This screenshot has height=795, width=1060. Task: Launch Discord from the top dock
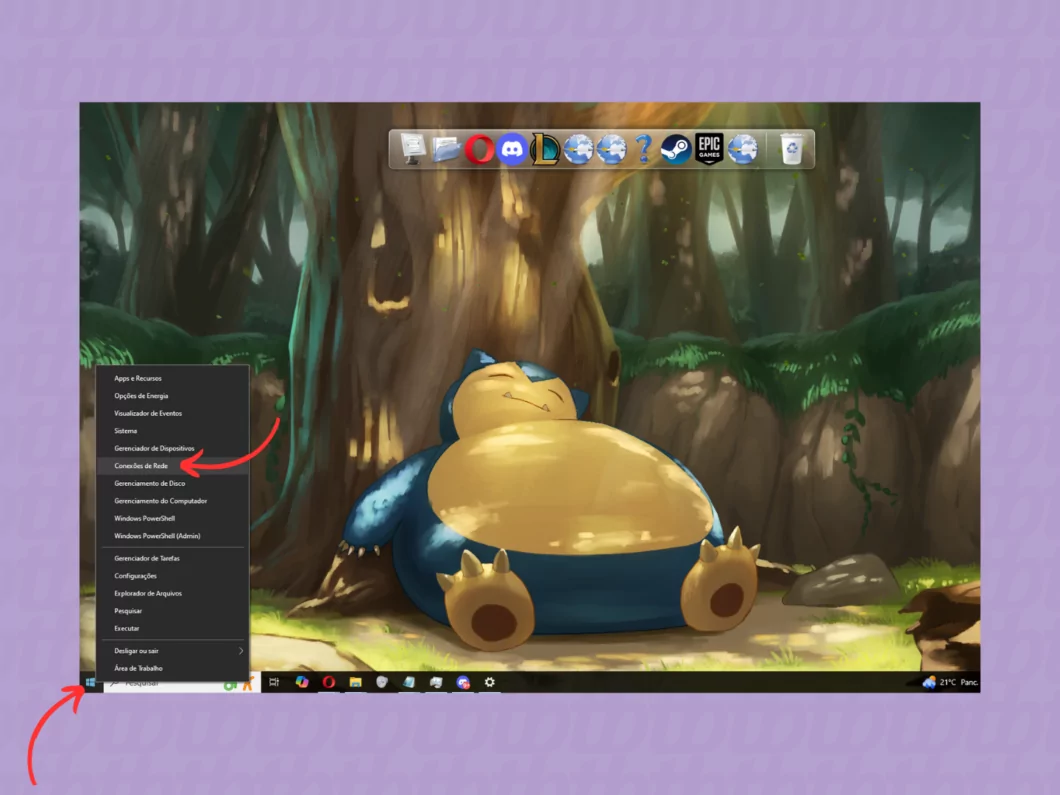[512, 149]
